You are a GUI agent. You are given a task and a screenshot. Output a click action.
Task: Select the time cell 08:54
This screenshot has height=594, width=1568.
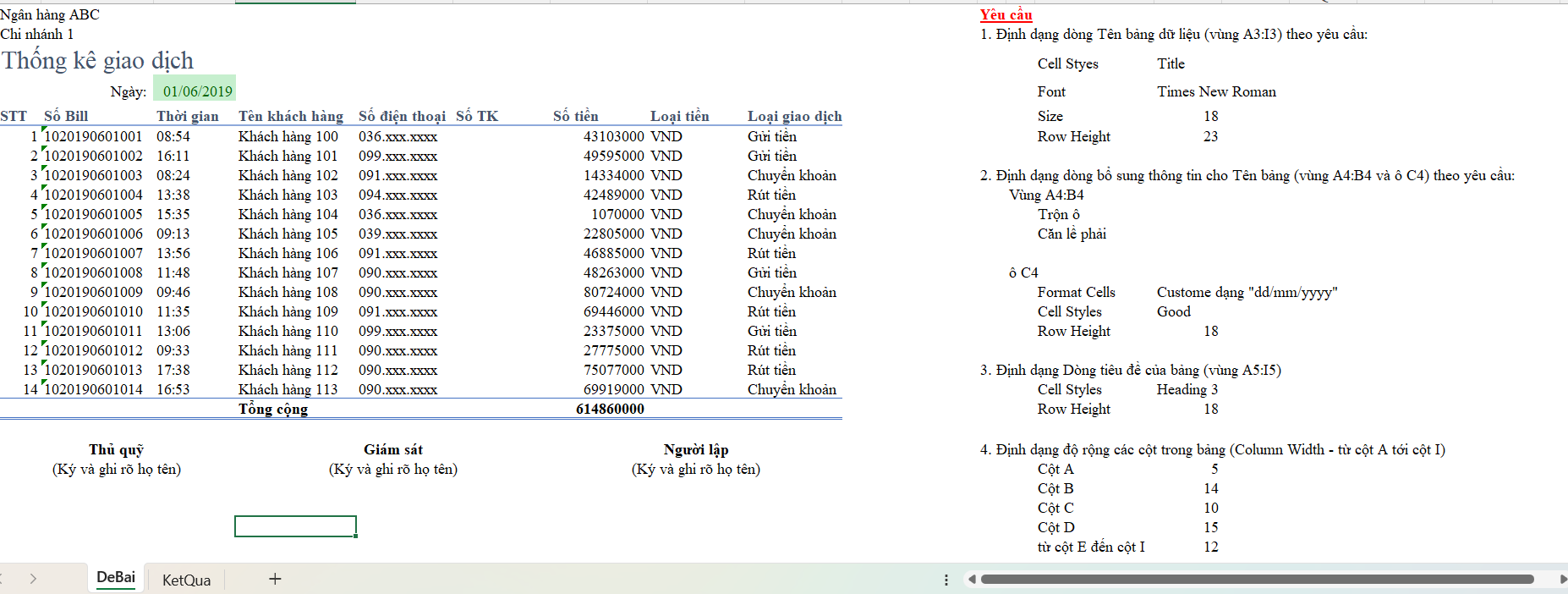[173, 136]
